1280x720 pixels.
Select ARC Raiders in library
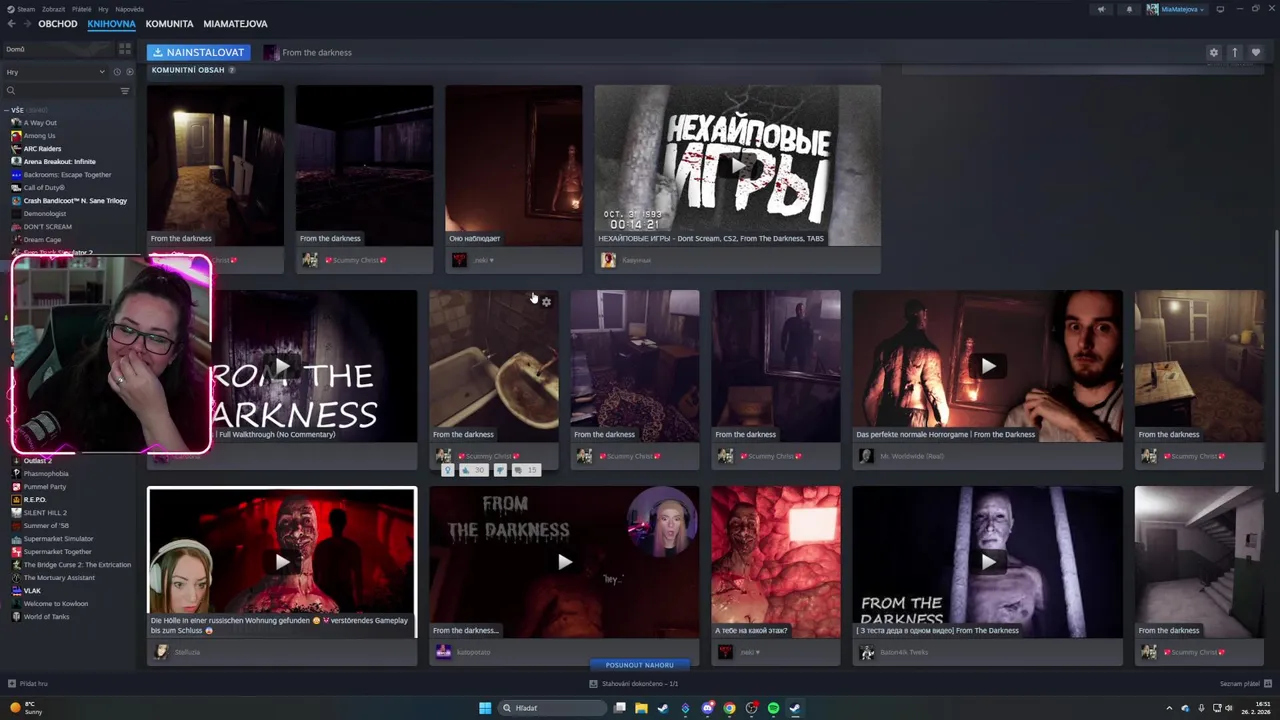pos(42,149)
